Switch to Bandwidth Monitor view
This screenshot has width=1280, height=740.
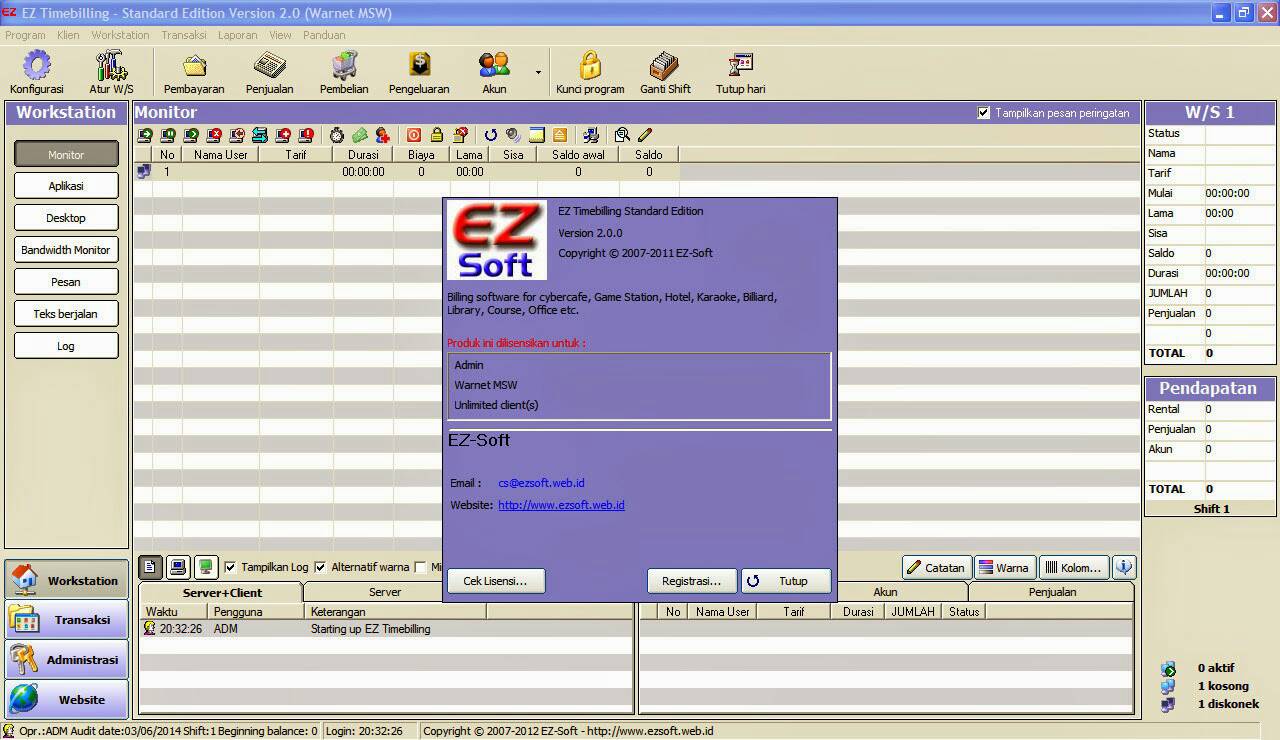(x=66, y=249)
